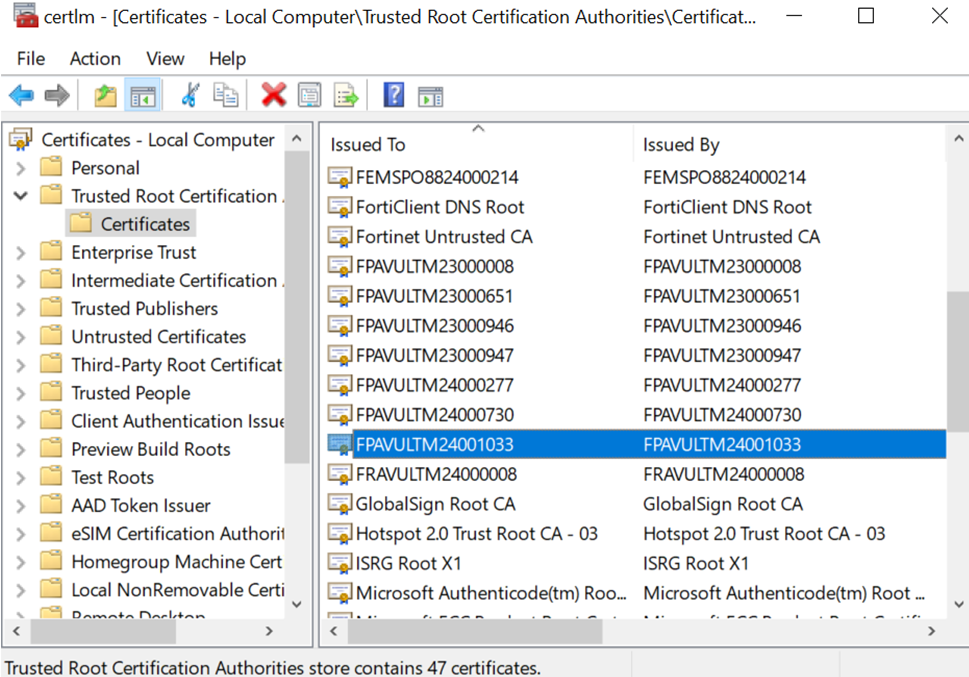Expand the Personal folder node
The image size is (969, 677).
point(20,168)
